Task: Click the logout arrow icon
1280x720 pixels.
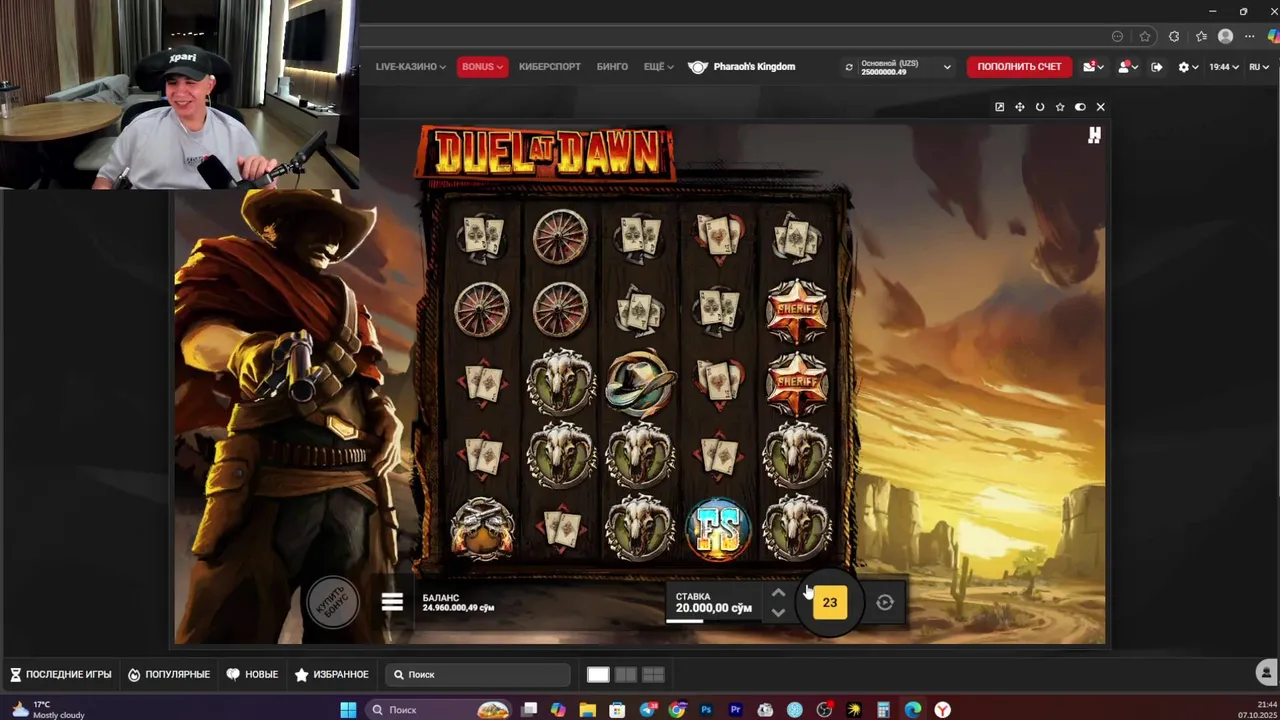Action: (1157, 67)
